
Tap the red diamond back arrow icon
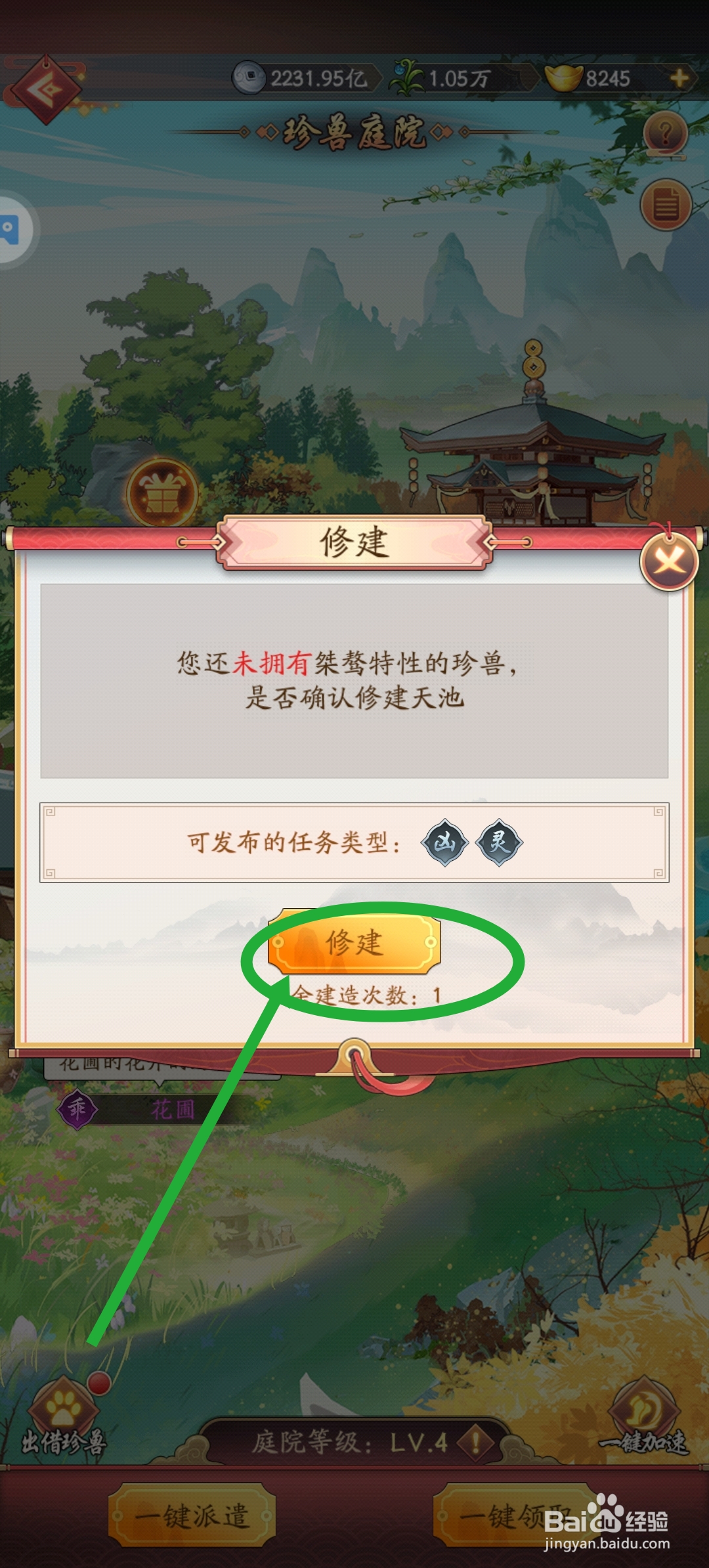click(x=45, y=90)
